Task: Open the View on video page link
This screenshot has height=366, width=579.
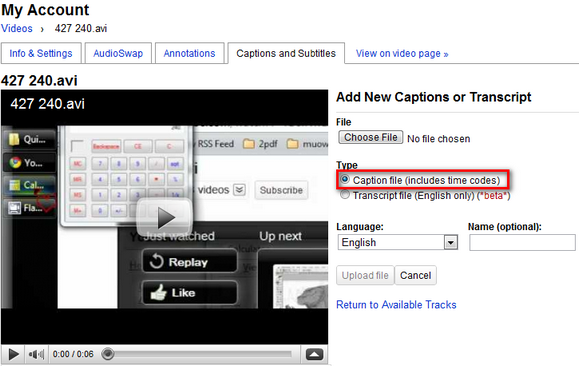Action: (402, 54)
